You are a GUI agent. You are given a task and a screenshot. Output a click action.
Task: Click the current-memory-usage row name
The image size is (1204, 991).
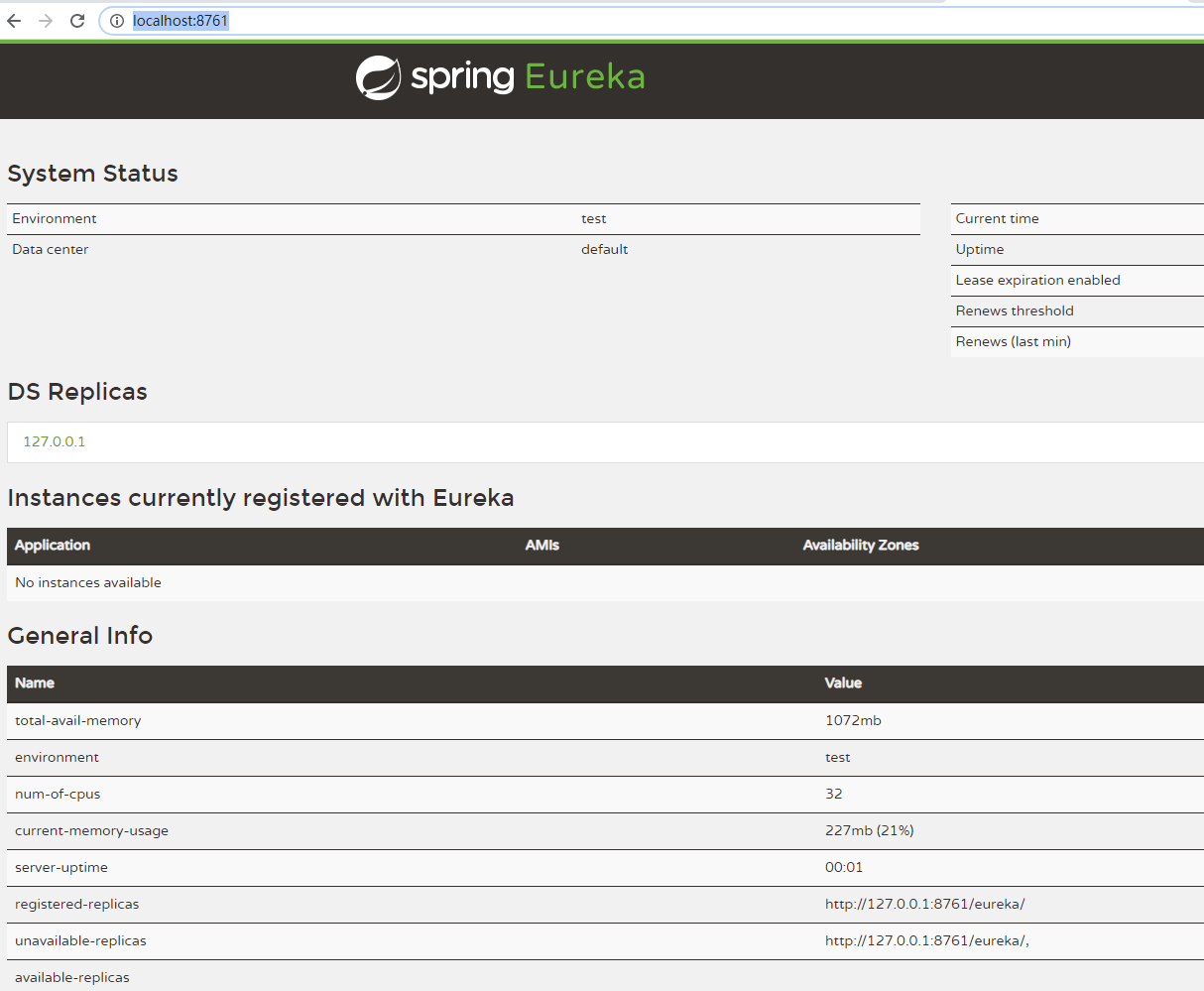(x=92, y=831)
